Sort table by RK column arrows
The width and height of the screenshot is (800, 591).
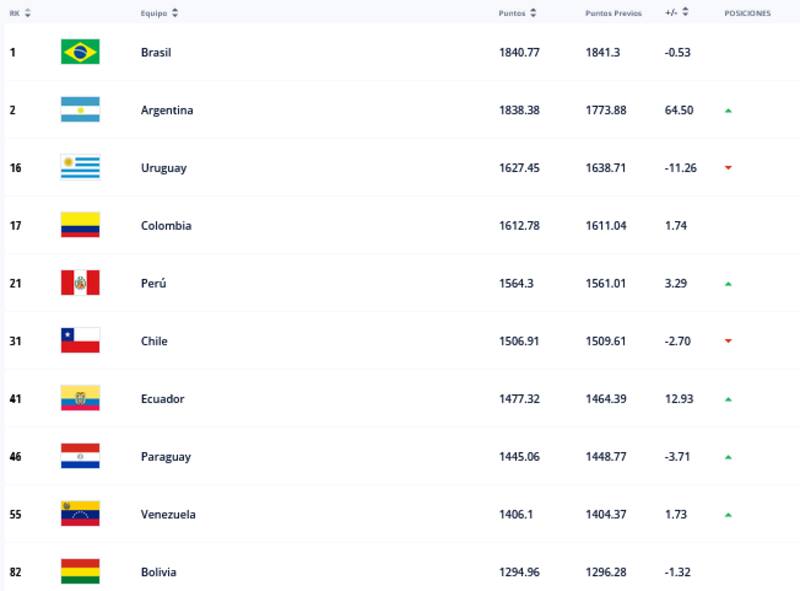click(28, 13)
